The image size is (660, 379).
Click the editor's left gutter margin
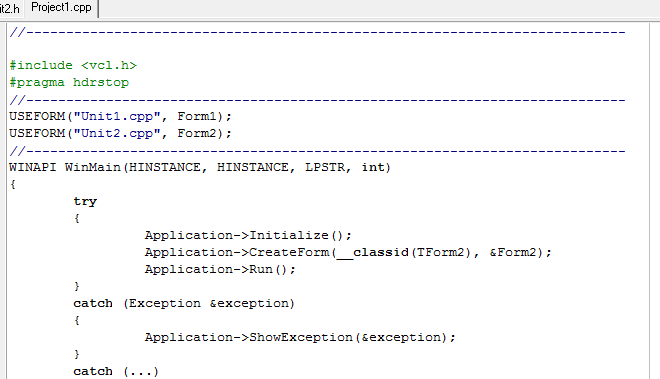(x=4, y=201)
